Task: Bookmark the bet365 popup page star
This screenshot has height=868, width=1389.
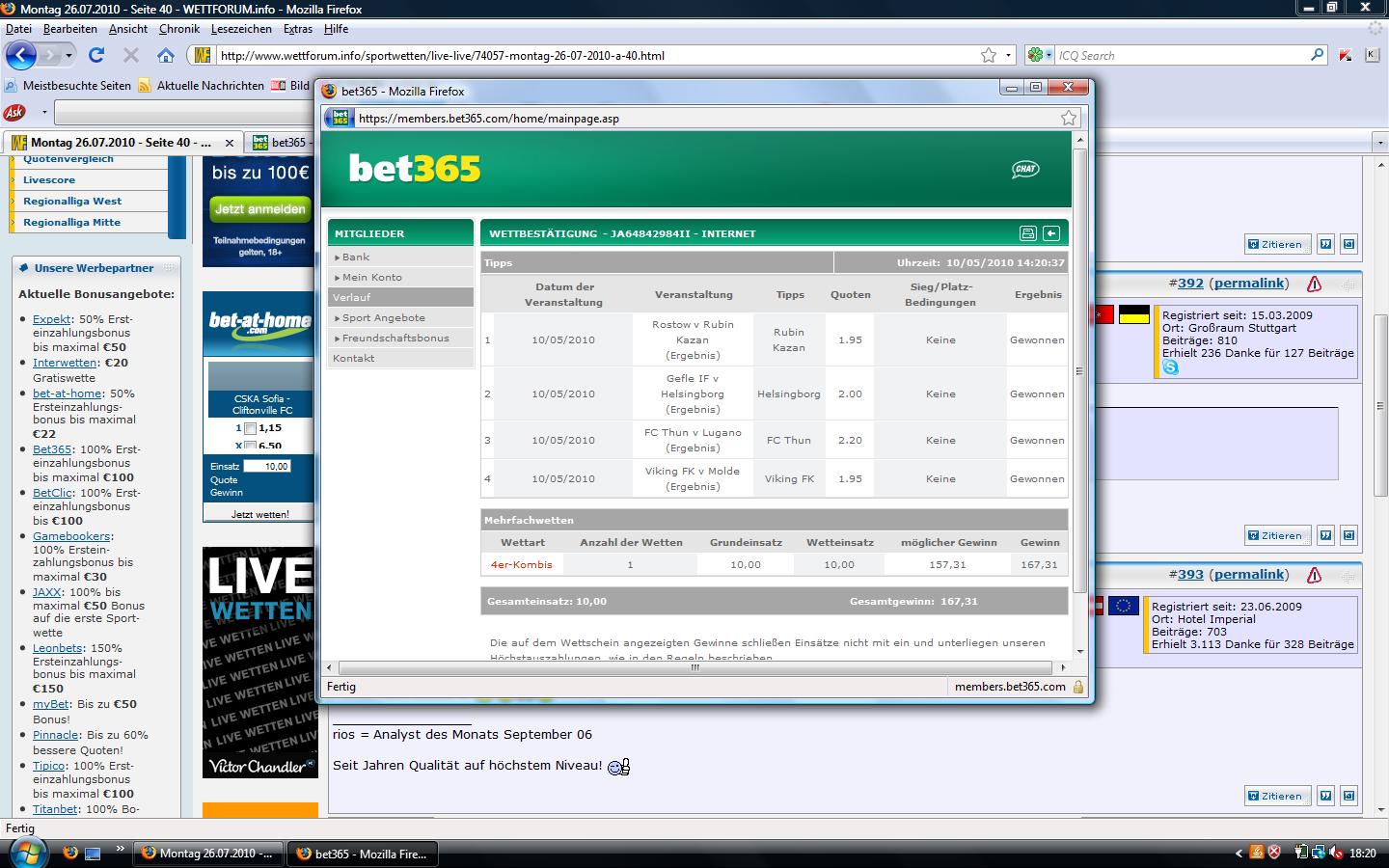Action: click(1069, 118)
